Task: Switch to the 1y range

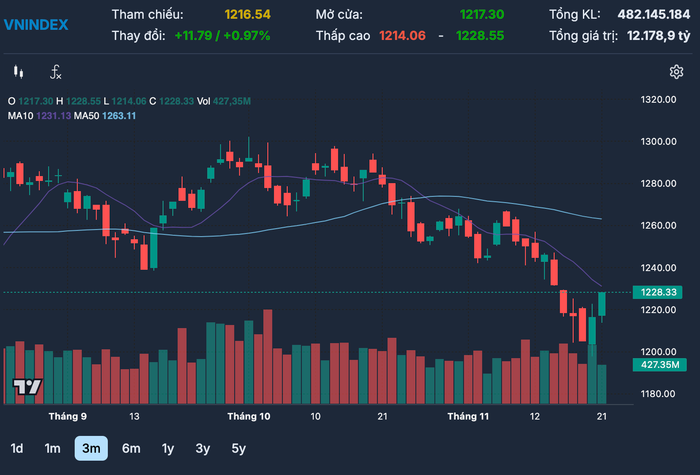Action: tap(168, 448)
